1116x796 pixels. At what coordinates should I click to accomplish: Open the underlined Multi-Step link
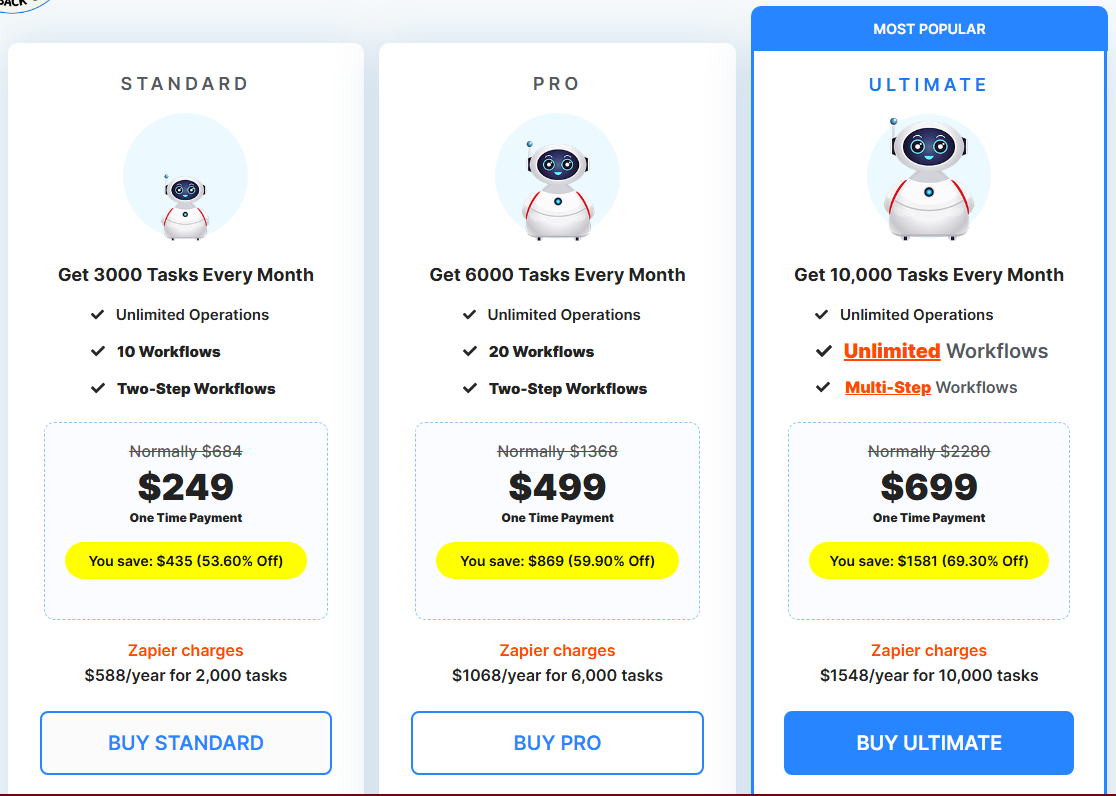888,387
